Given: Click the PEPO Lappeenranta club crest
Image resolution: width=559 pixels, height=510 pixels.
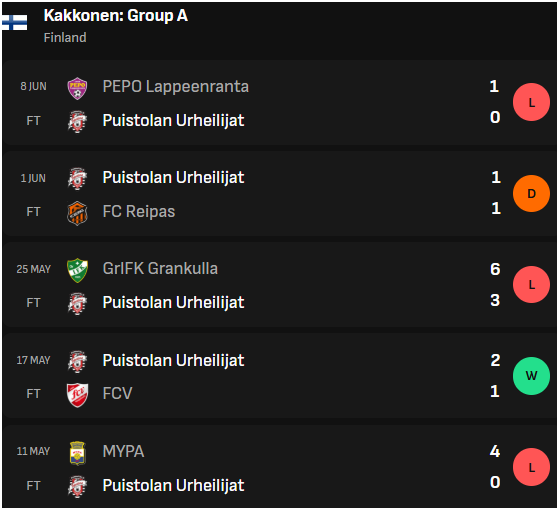Looking at the screenshot, I should [77, 88].
